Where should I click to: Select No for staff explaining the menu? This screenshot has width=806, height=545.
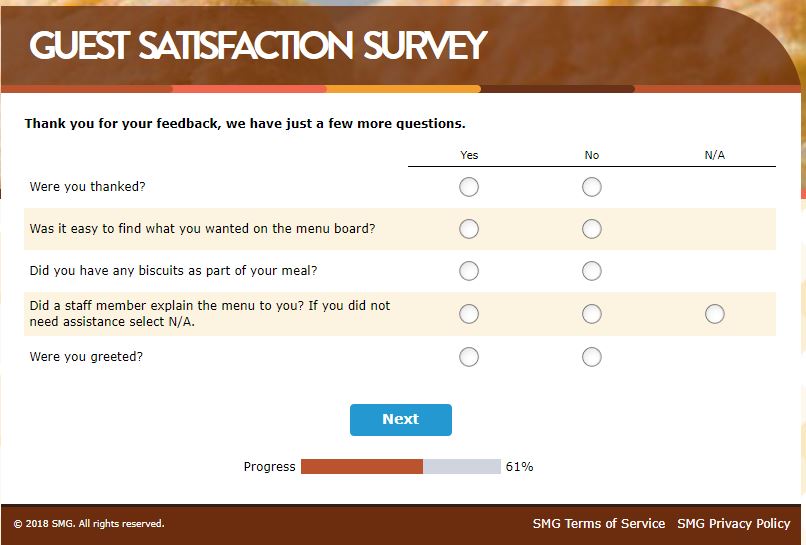tap(592, 314)
